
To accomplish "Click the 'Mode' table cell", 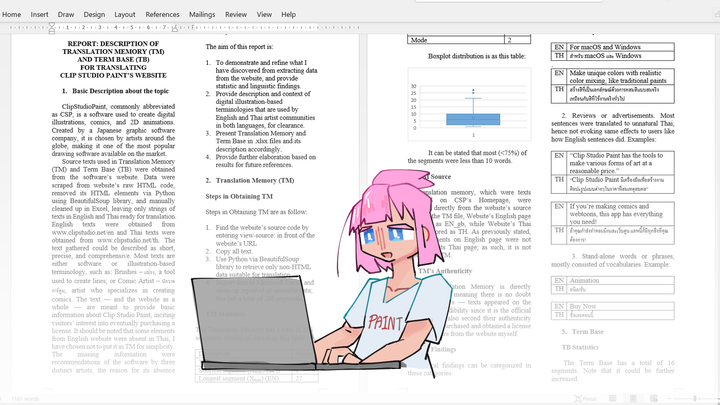I will 456,40.
